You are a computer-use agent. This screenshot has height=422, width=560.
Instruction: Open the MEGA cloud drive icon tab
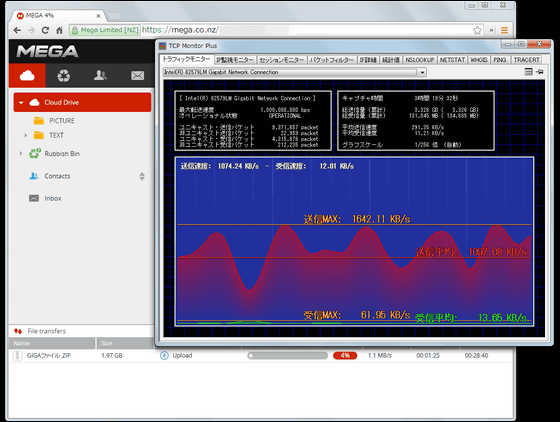(x=28, y=75)
